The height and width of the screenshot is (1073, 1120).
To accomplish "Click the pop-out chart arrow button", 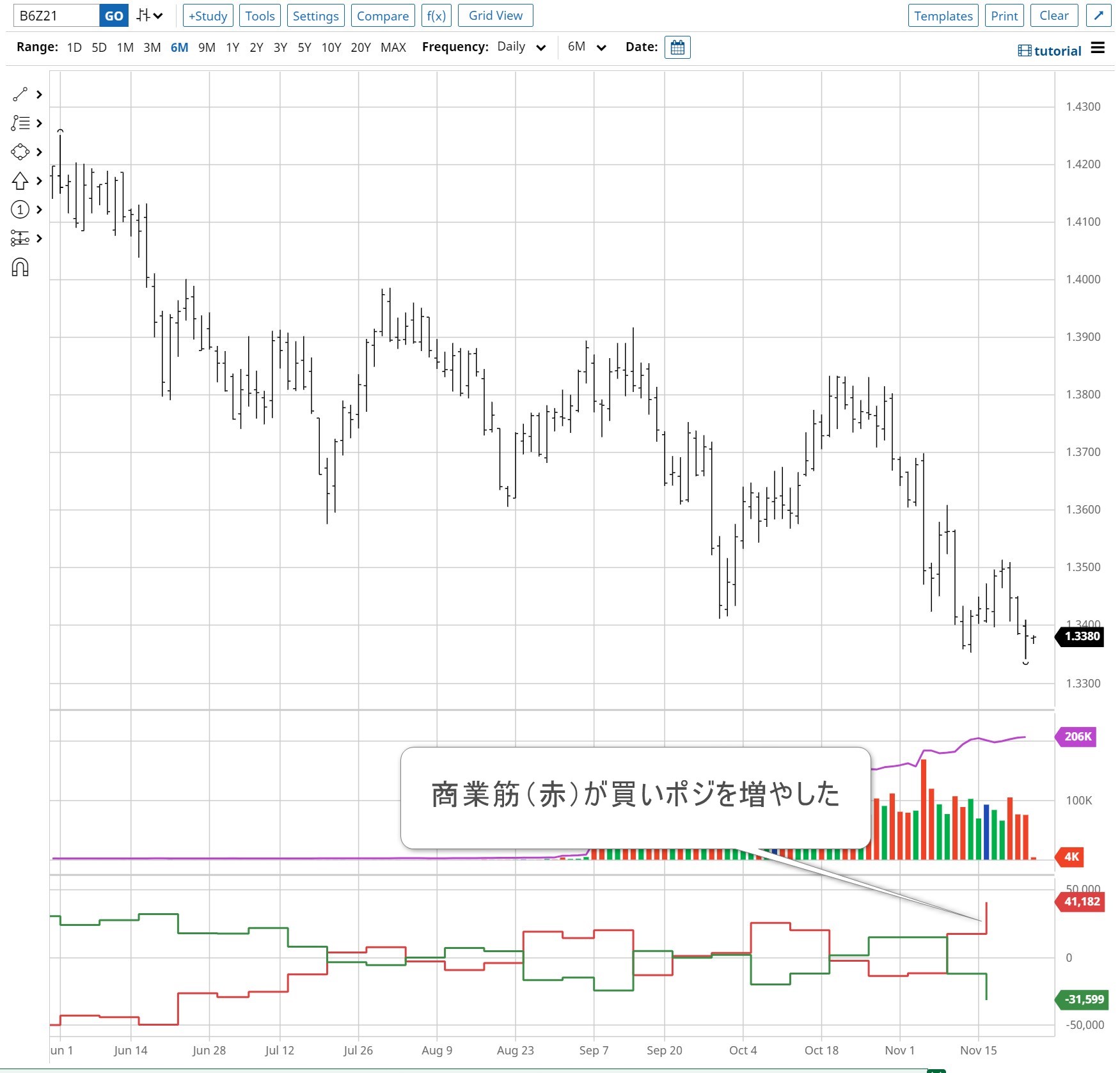I will 1098,15.
